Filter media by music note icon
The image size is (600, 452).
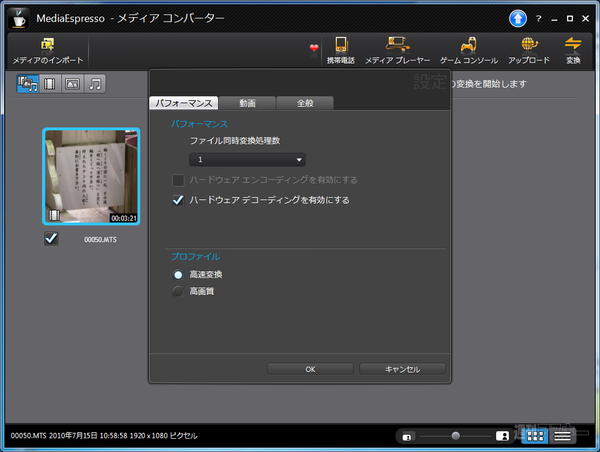(x=95, y=84)
